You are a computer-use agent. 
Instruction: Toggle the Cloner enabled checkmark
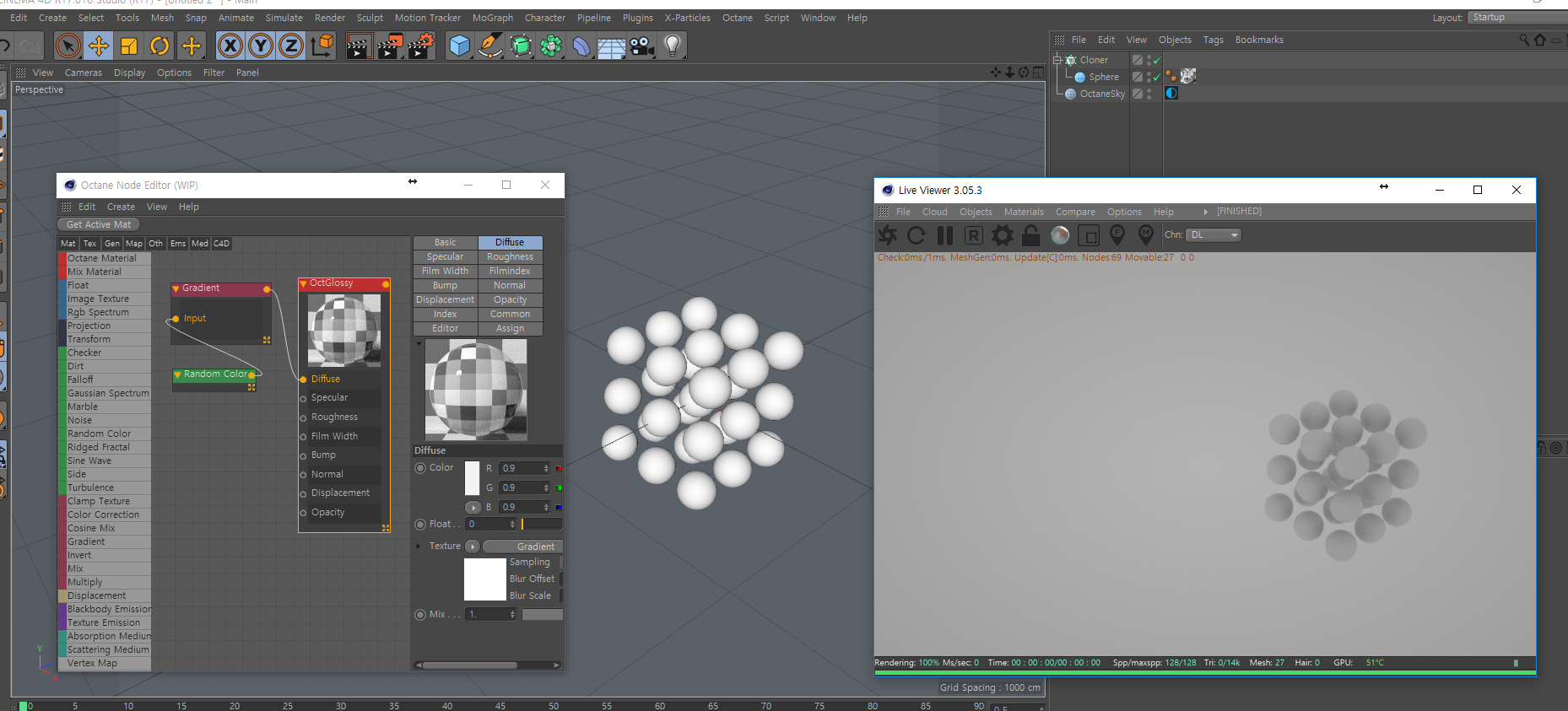coord(1157,61)
